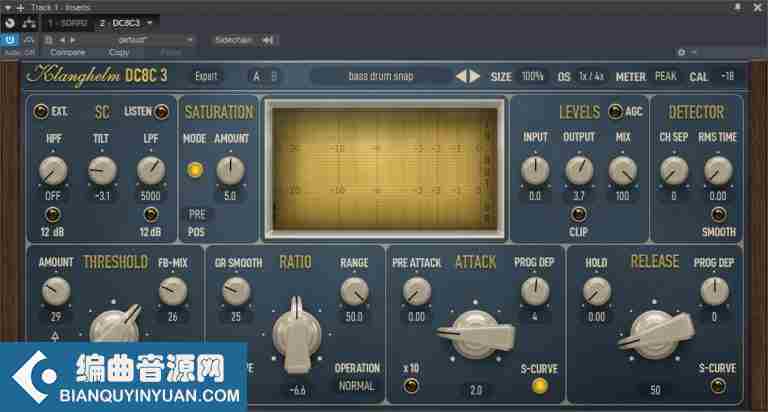This screenshot has height=412, width=768.
Task: Load previous host preset with the left arrow
Action: click(62, 40)
